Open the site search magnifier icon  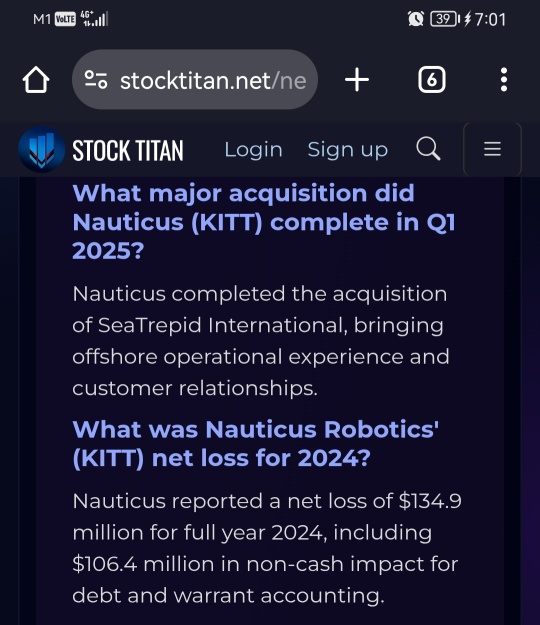[x=428, y=149]
